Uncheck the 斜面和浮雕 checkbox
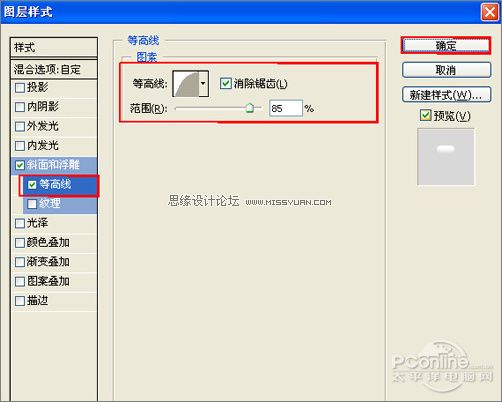502x402 pixels. (x=20, y=165)
